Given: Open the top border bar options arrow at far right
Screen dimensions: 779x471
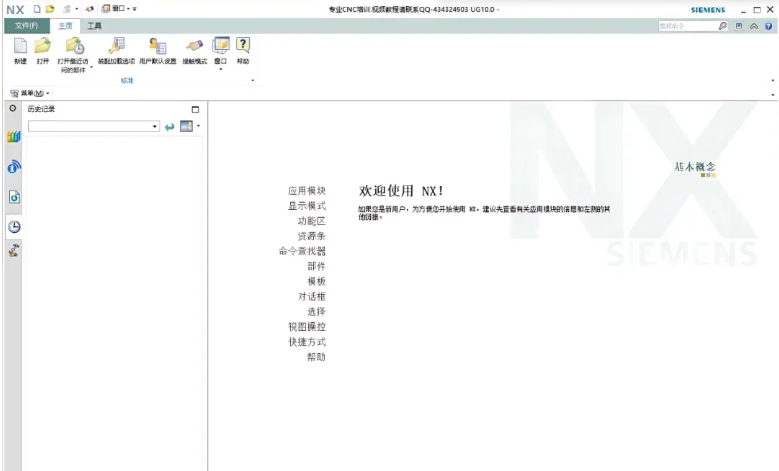Looking at the screenshot, I should tap(773, 94).
